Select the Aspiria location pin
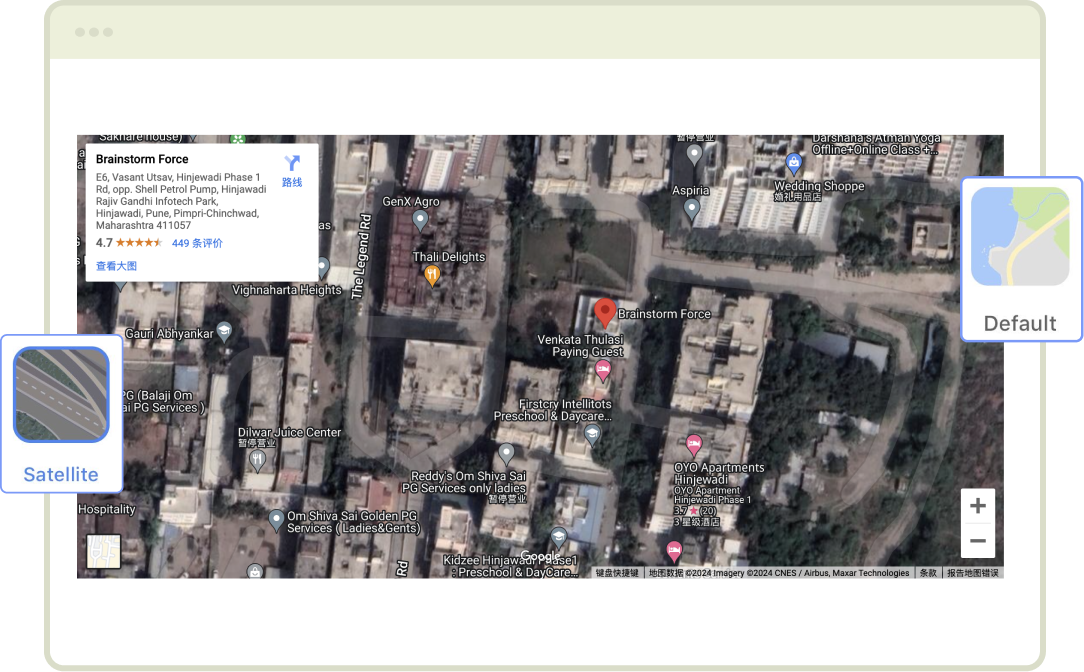This screenshot has width=1084, height=672. [x=691, y=209]
